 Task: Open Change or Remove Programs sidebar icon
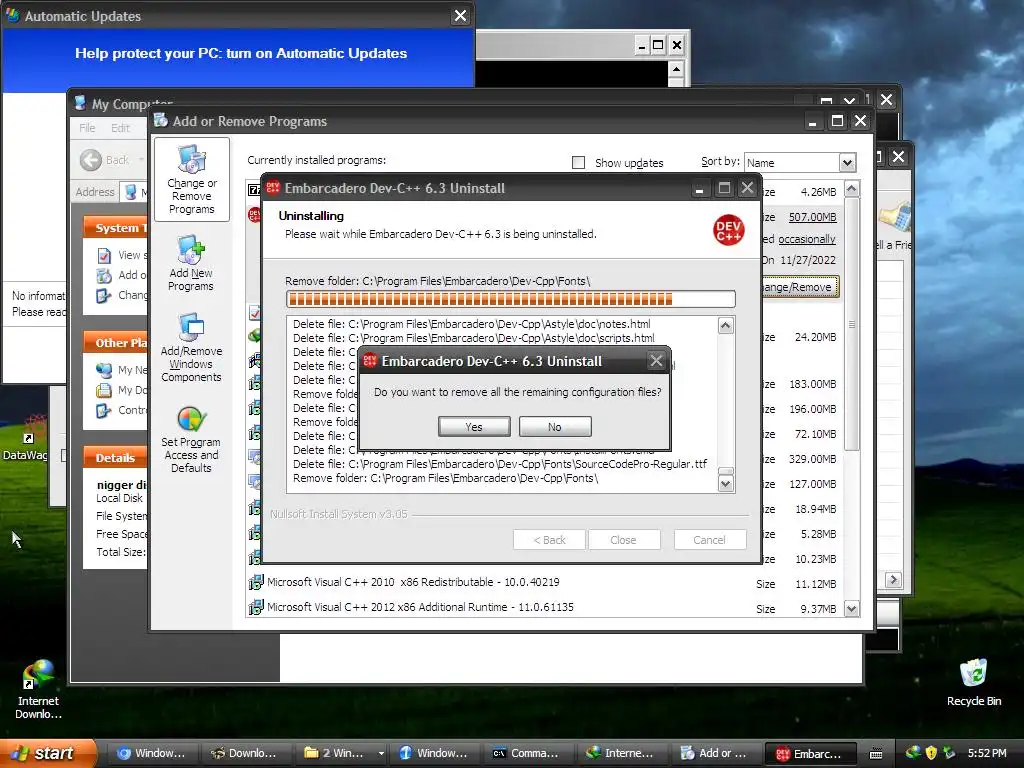coord(191,180)
